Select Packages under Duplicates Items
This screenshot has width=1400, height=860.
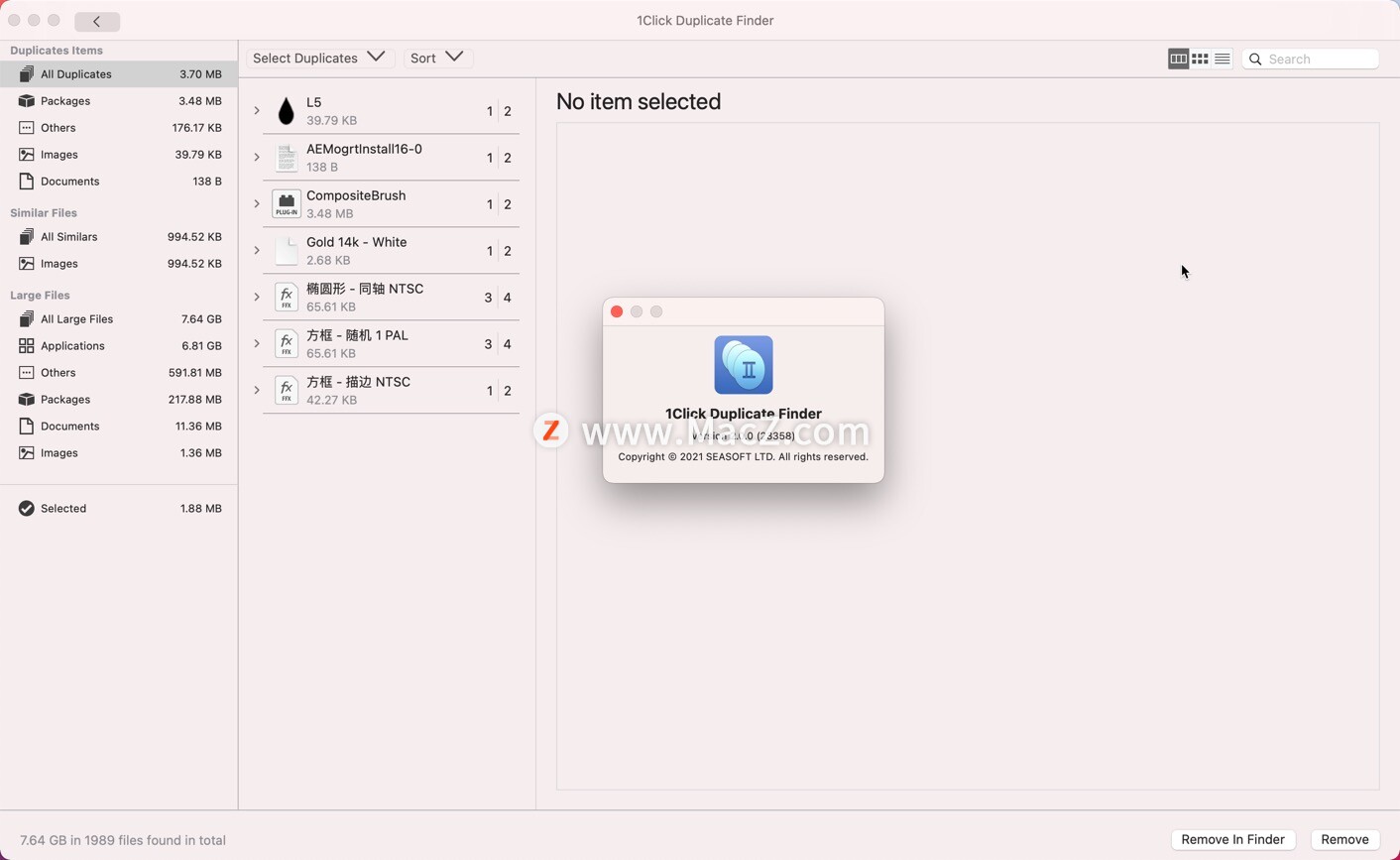pyautogui.click(x=119, y=101)
